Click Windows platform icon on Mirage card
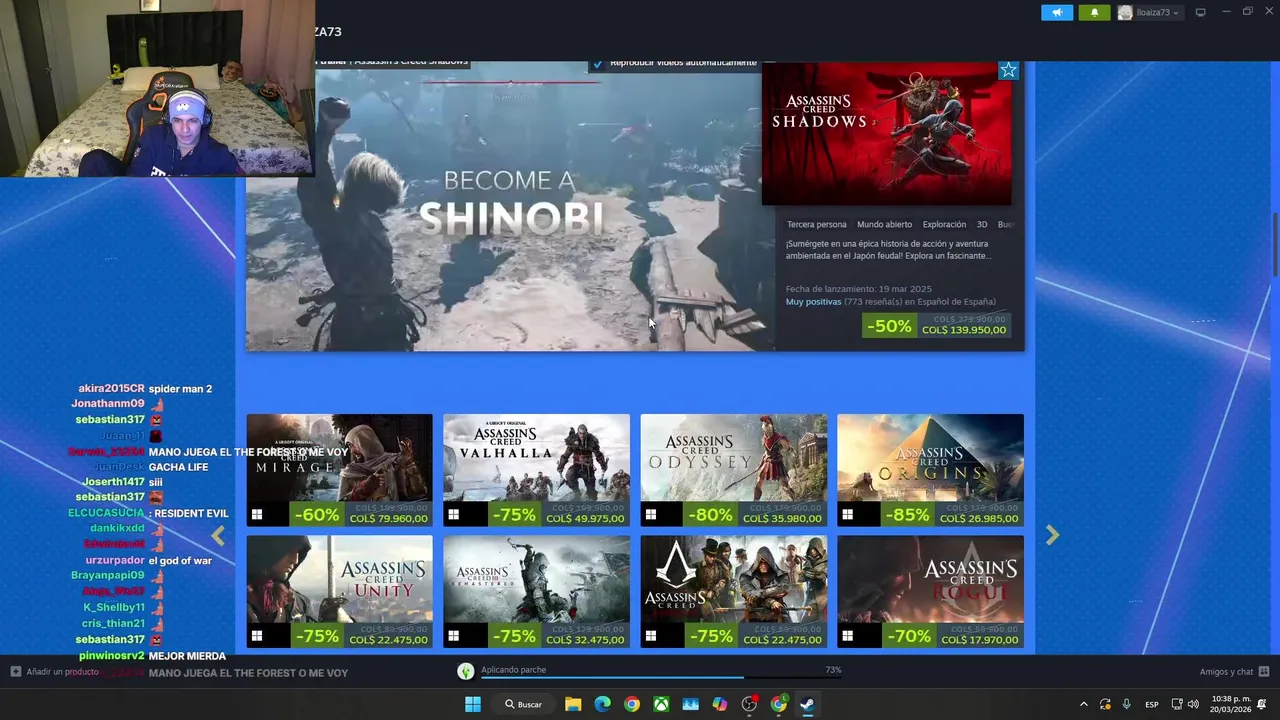1280x720 pixels. [257, 515]
